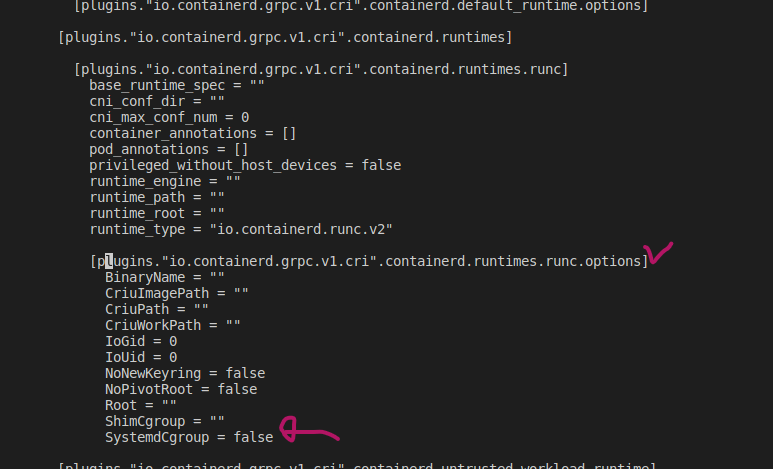Screen dimensions: 773x469
Task: Click the pink arrow near SystemdCgroup
Action: coord(310,432)
